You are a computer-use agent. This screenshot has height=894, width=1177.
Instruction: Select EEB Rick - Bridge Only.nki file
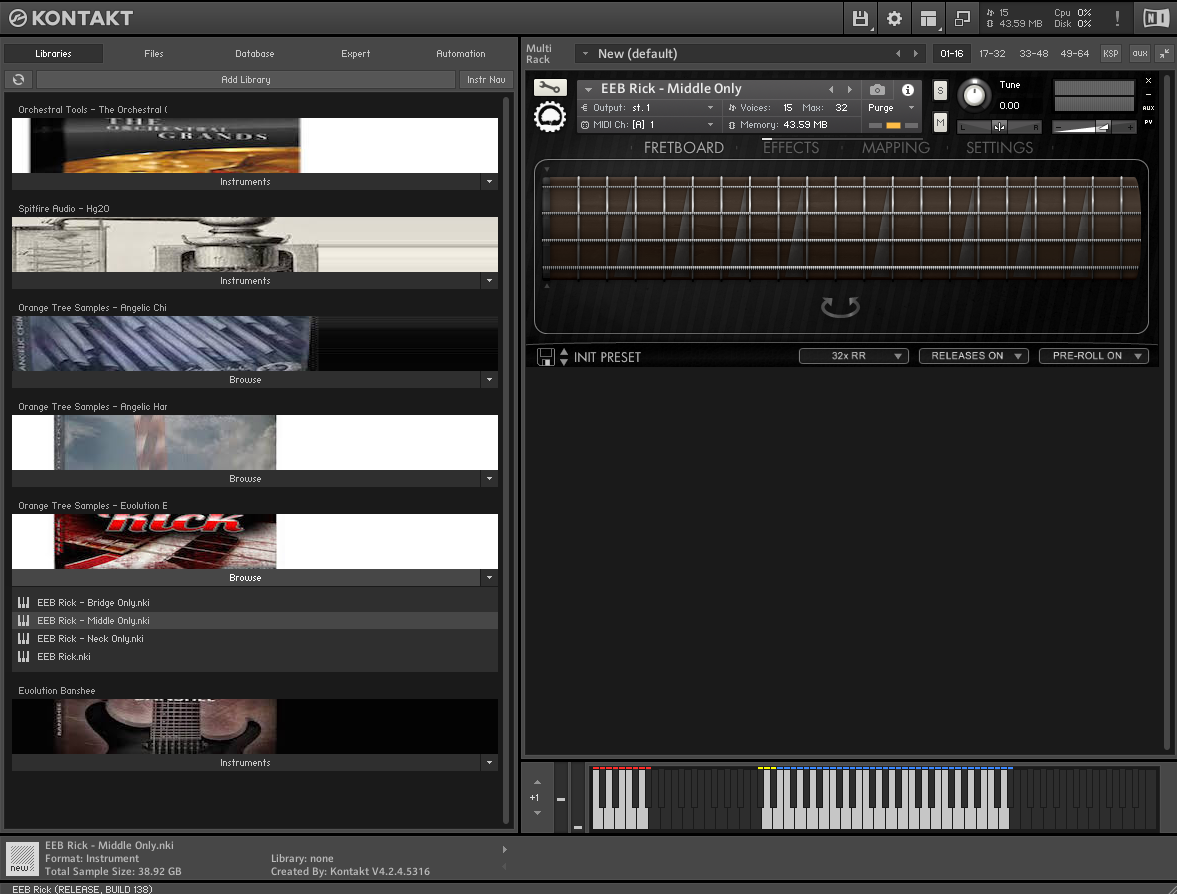(x=255, y=603)
